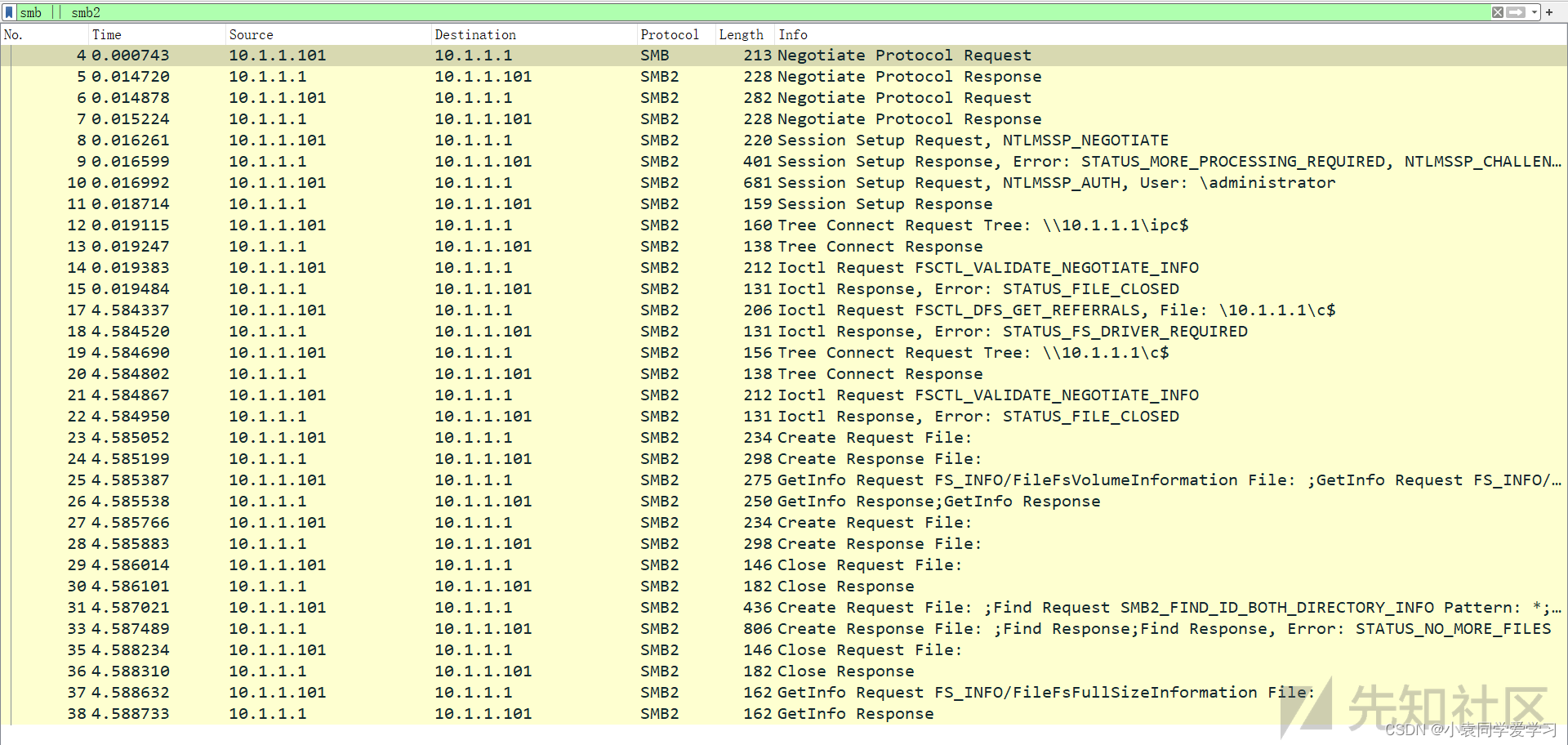The height and width of the screenshot is (745, 1568).
Task: Select STATUS_MORE_PROCESSING_REQUIRED response row
Action: [x=784, y=162]
